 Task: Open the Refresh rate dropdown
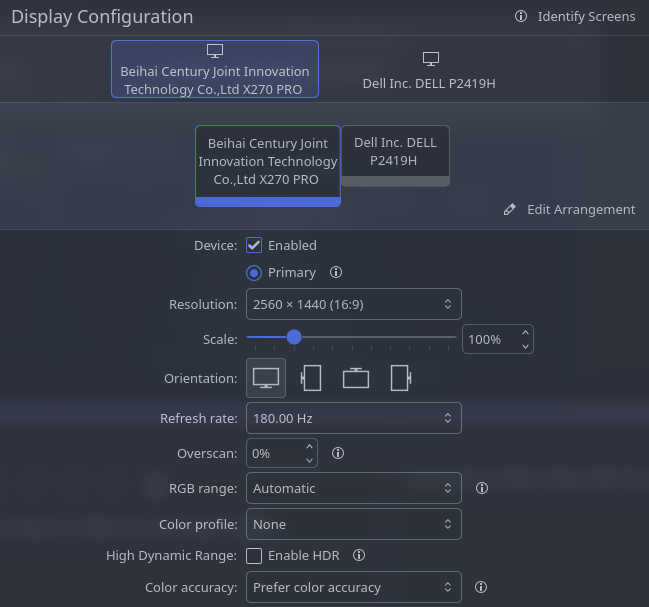click(x=353, y=418)
